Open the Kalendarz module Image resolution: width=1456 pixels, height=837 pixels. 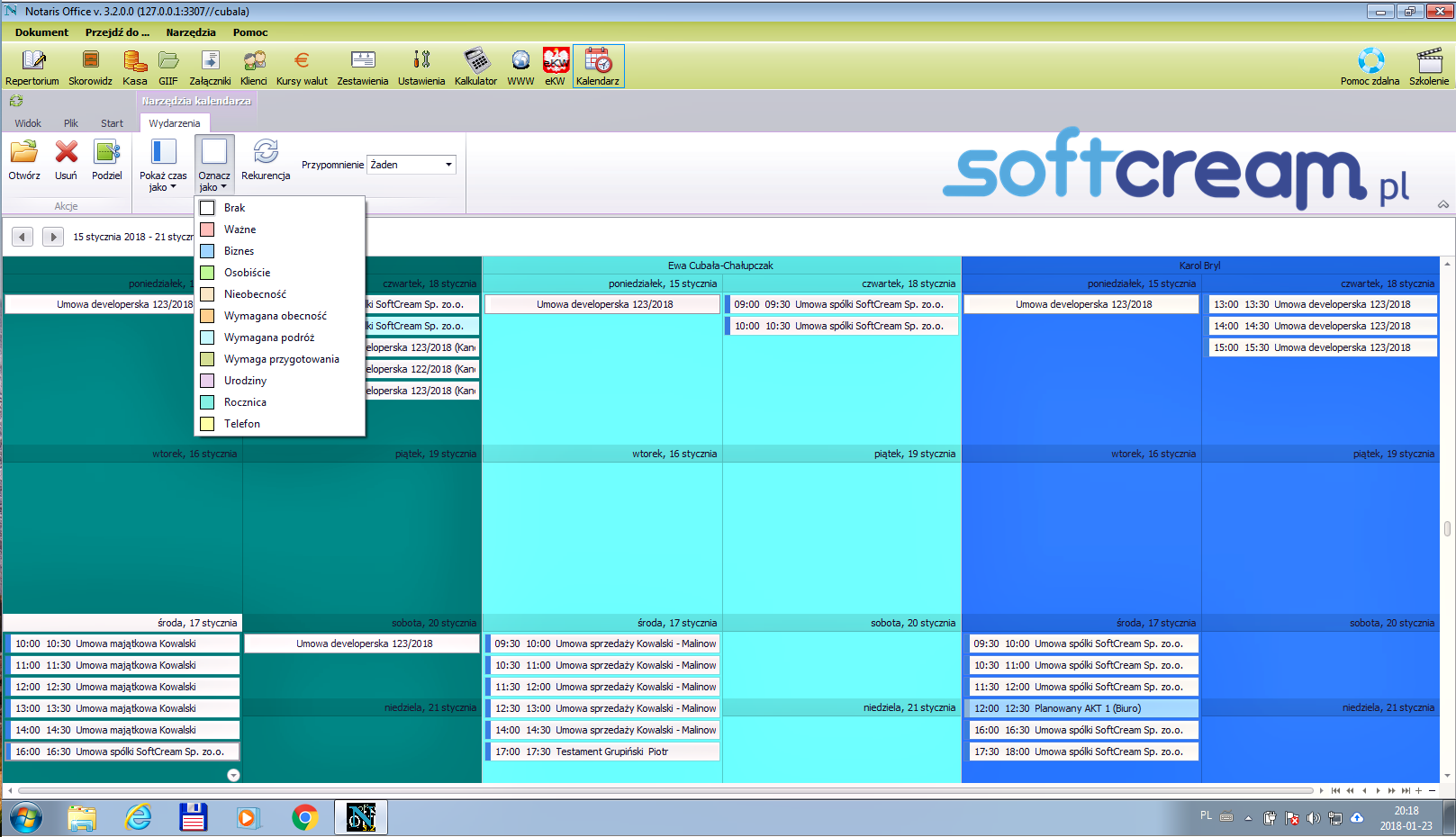pos(598,67)
